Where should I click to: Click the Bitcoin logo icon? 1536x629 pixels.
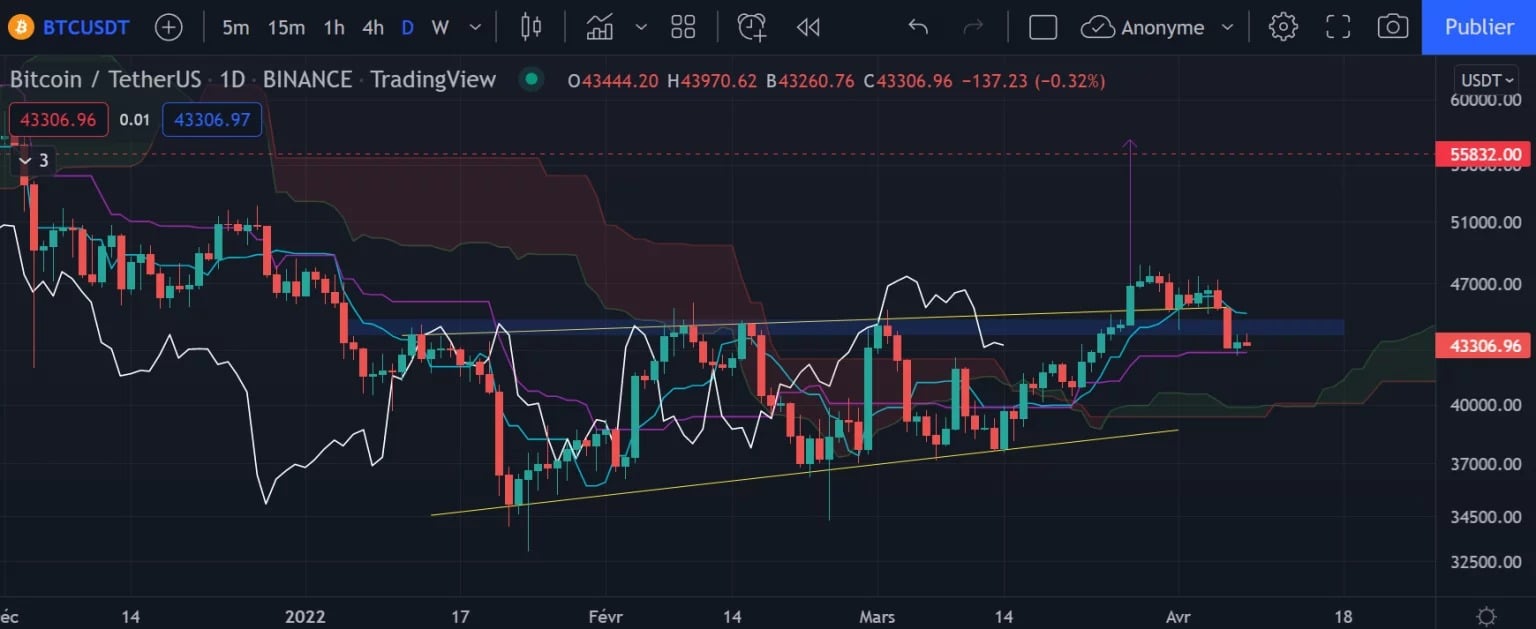[20, 27]
